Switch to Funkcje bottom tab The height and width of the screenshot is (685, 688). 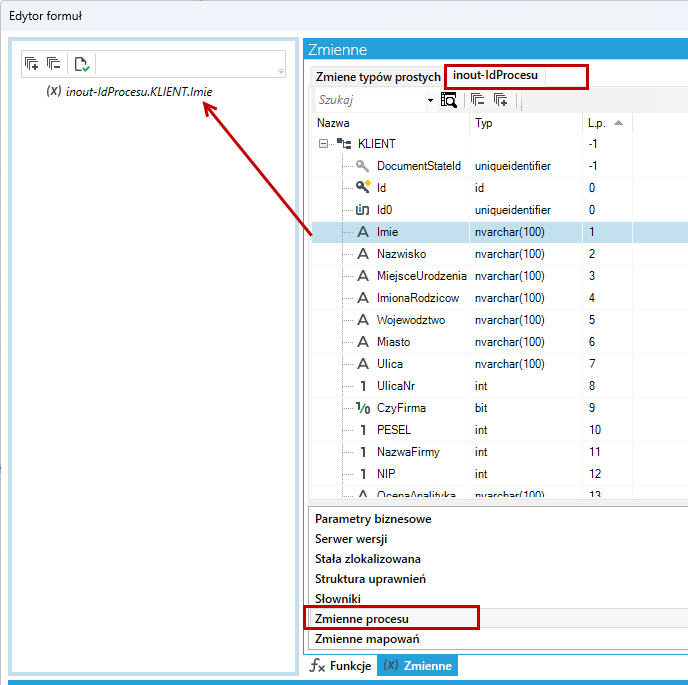click(340, 666)
